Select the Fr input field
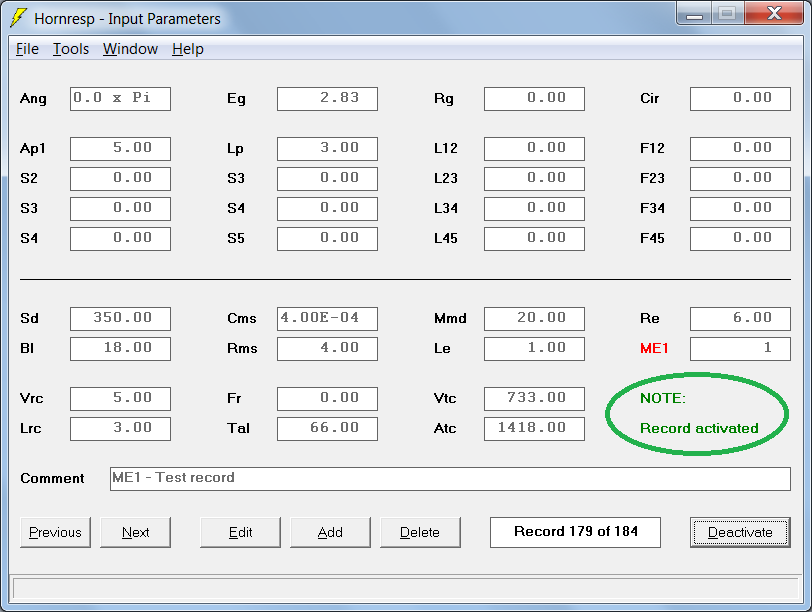This screenshot has width=812, height=612. tap(327, 399)
